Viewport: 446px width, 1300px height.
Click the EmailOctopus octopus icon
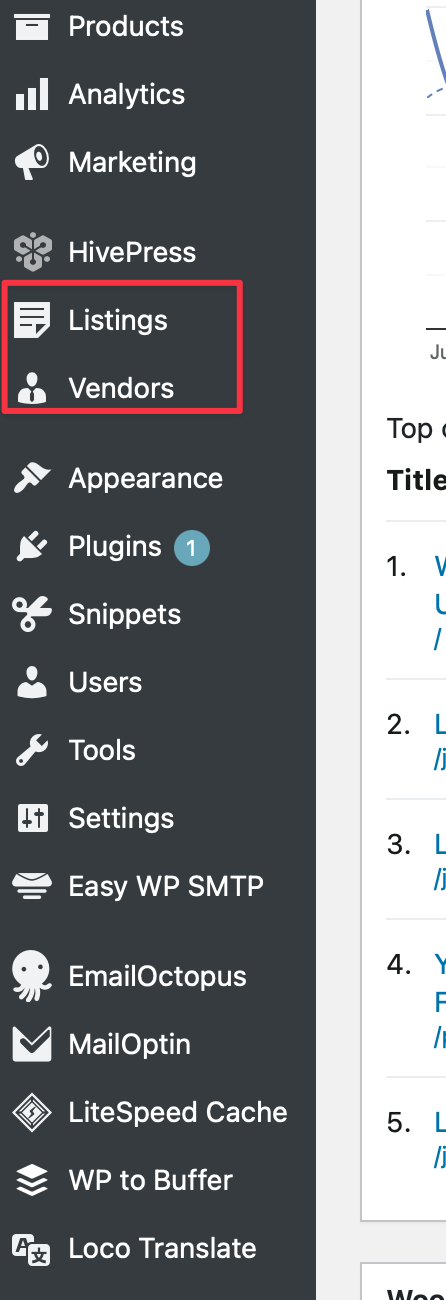click(x=32, y=976)
